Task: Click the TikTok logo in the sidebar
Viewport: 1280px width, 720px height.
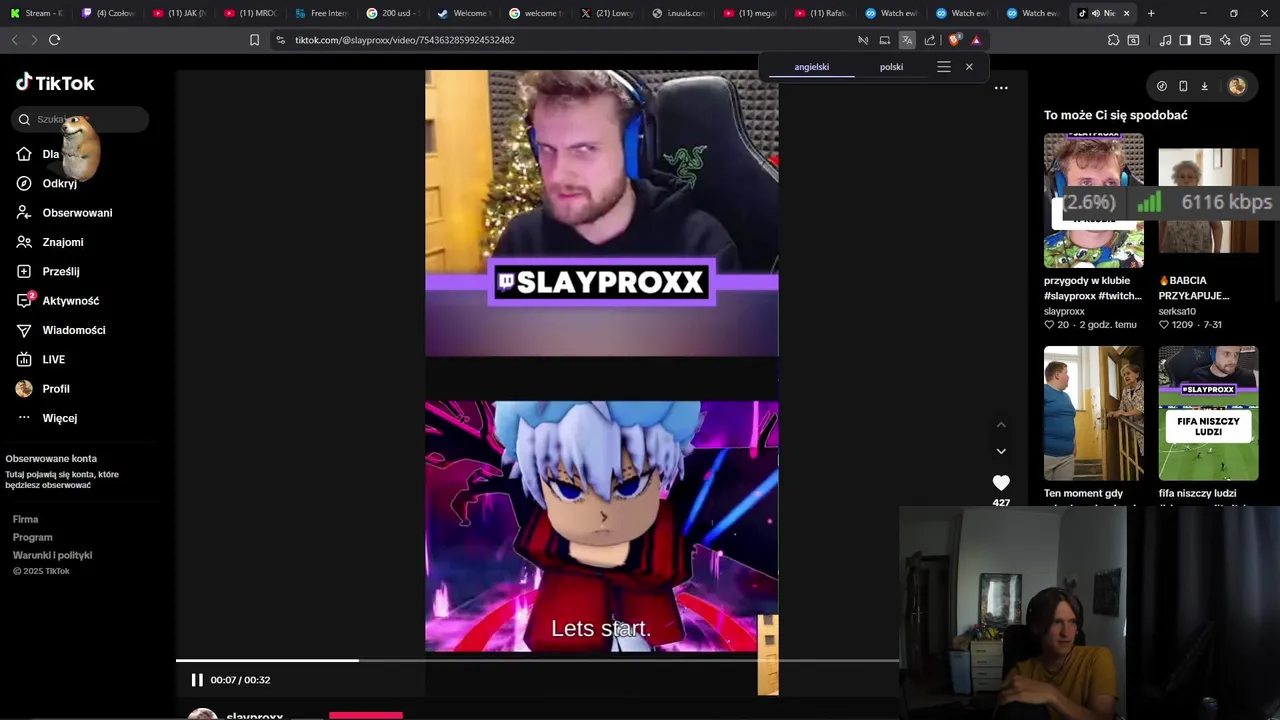Action: pos(55,83)
